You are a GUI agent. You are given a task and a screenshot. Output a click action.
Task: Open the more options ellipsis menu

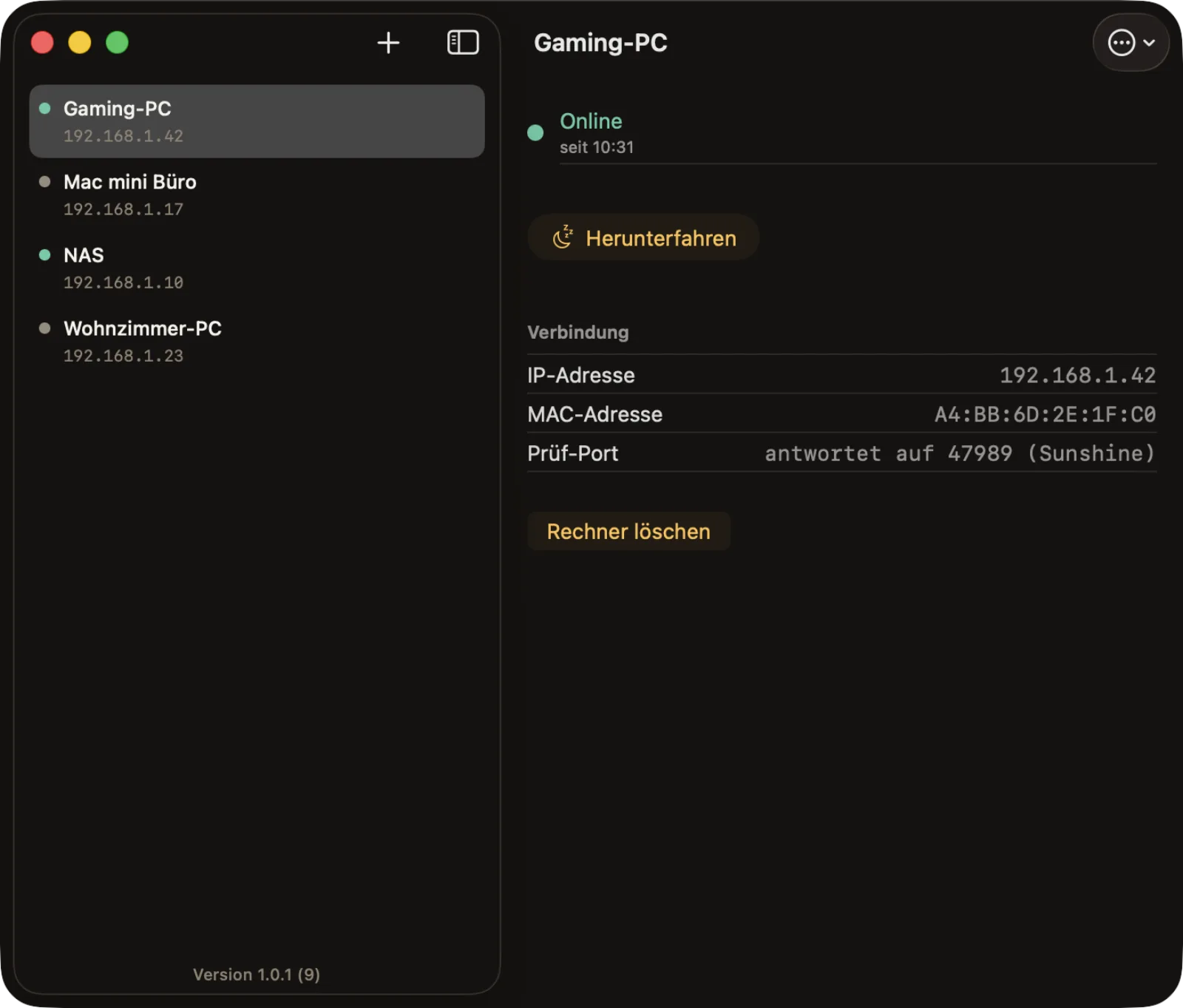(x=1131, y=43)
